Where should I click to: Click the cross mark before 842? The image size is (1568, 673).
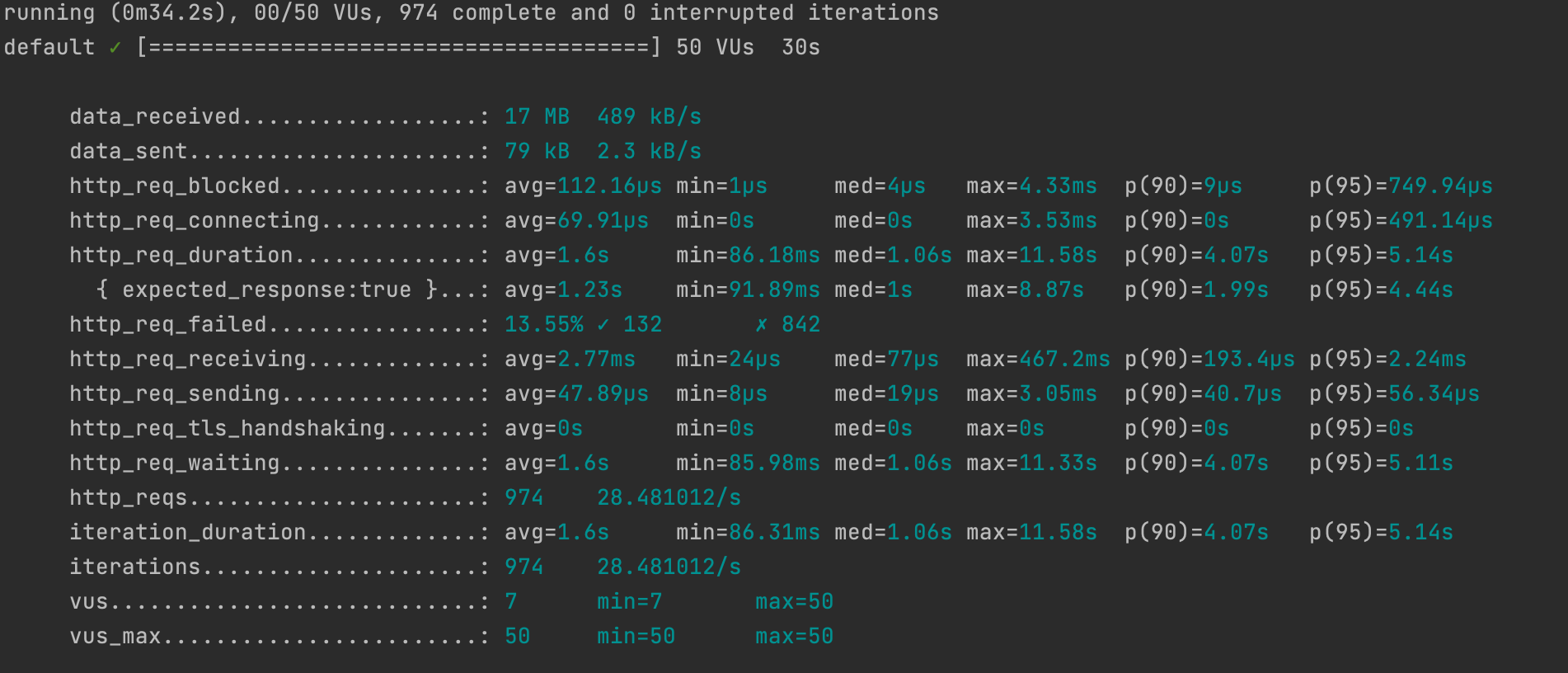762,325
